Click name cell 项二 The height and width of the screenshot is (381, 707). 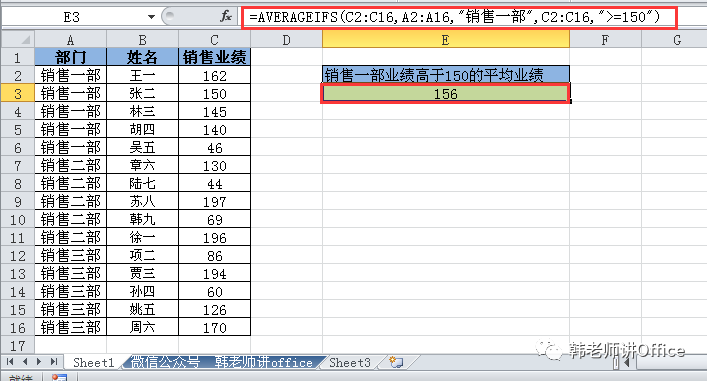pyautogui.click(x=142, y=256)
